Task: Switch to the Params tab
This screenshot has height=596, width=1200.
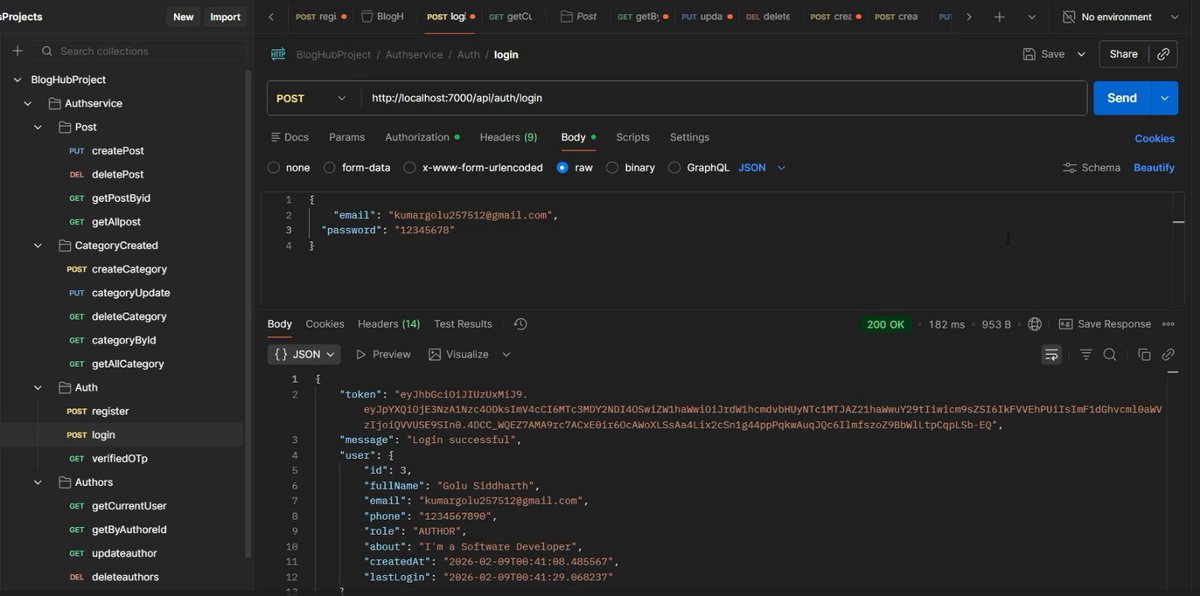Action: [x=347, y=137]
